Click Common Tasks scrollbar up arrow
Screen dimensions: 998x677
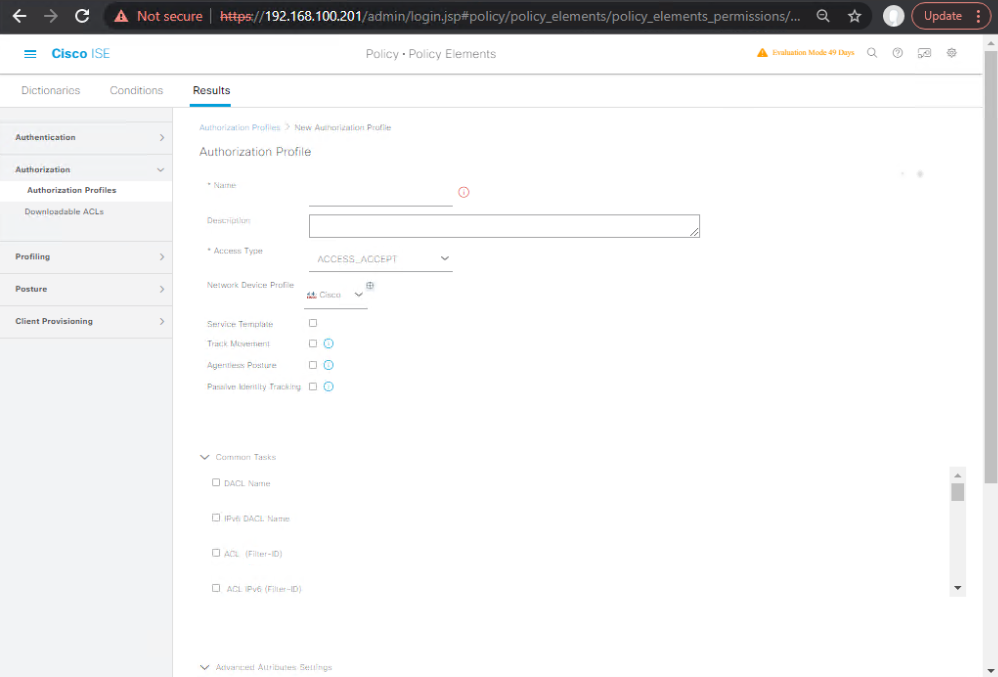coord(957,475)
